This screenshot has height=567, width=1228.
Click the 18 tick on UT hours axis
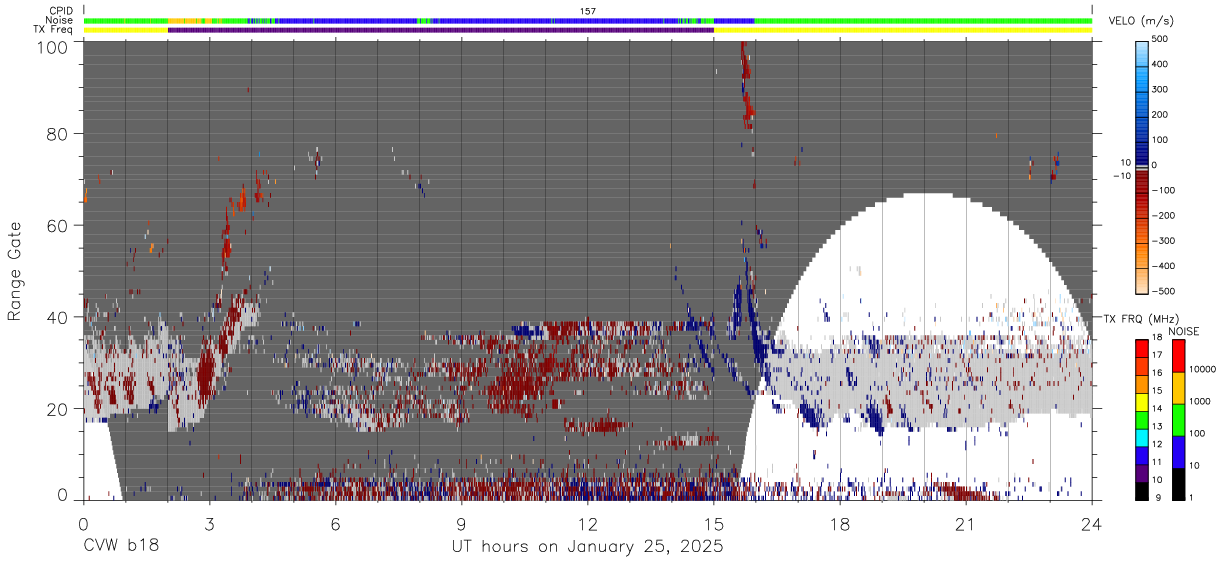tap(840, 523)
